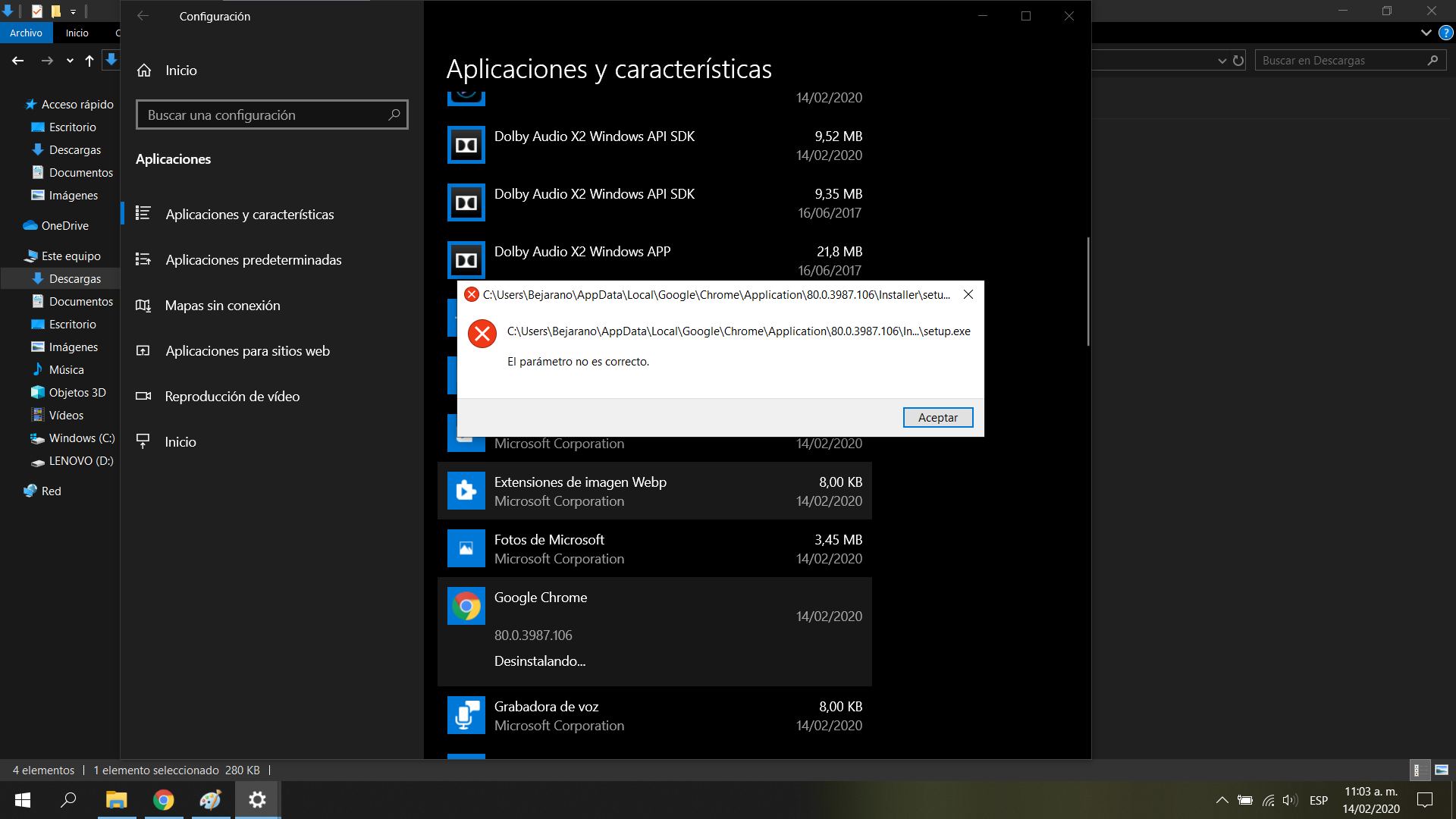Open the Archivo tab in File Explorer
This screenshot has width=1456, height=819.
tap(26, 33)
